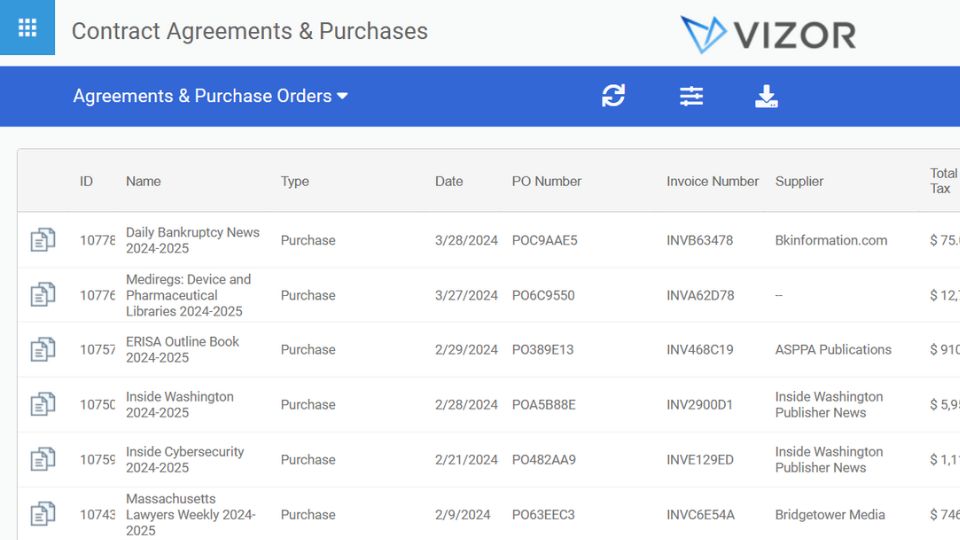The width and height of the screenshot is (960, 540).
Task: Click PO number PO63EEC3
Action: point(543,514)
